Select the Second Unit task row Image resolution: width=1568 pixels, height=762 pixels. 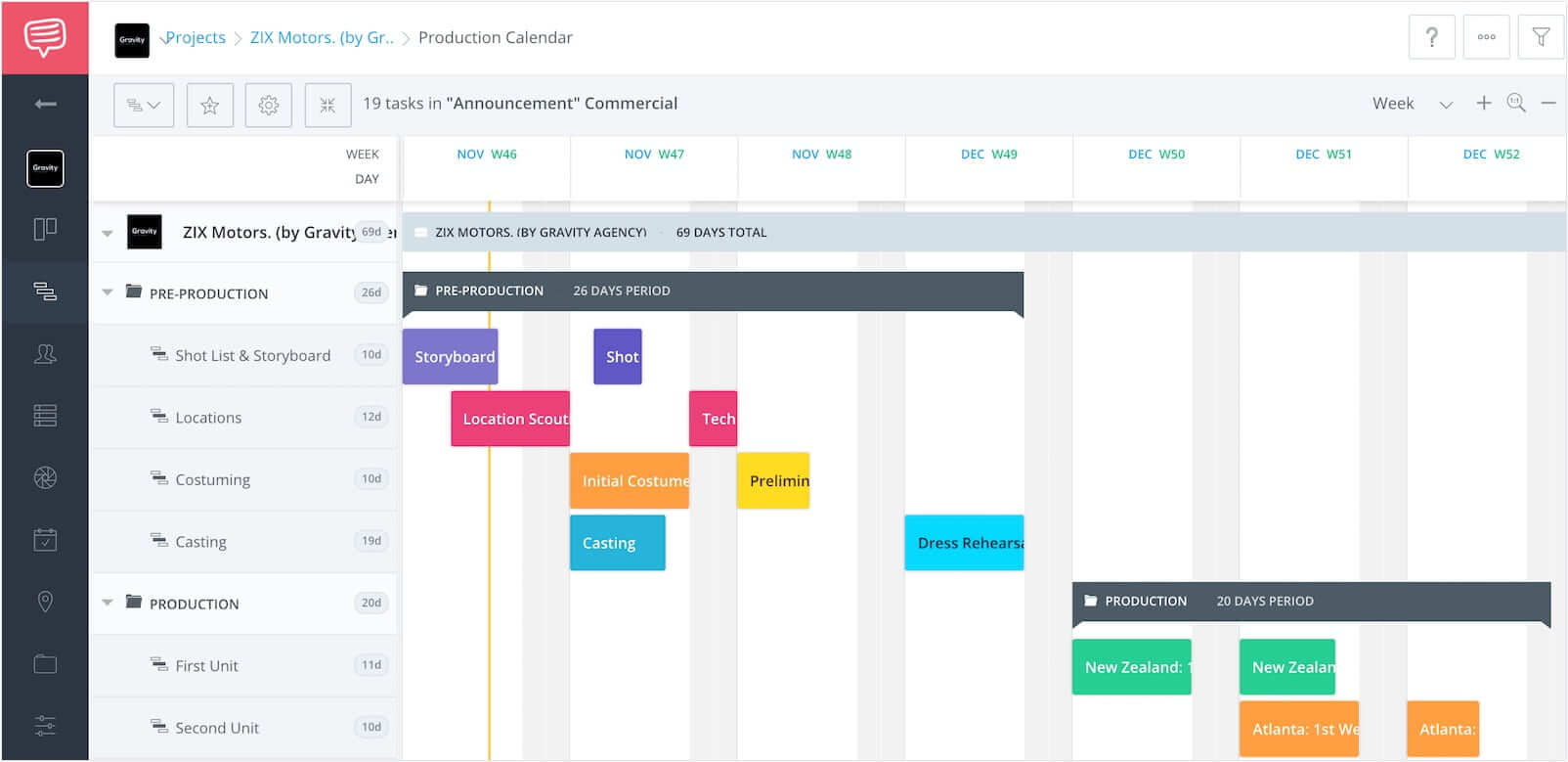coord(243,728)
